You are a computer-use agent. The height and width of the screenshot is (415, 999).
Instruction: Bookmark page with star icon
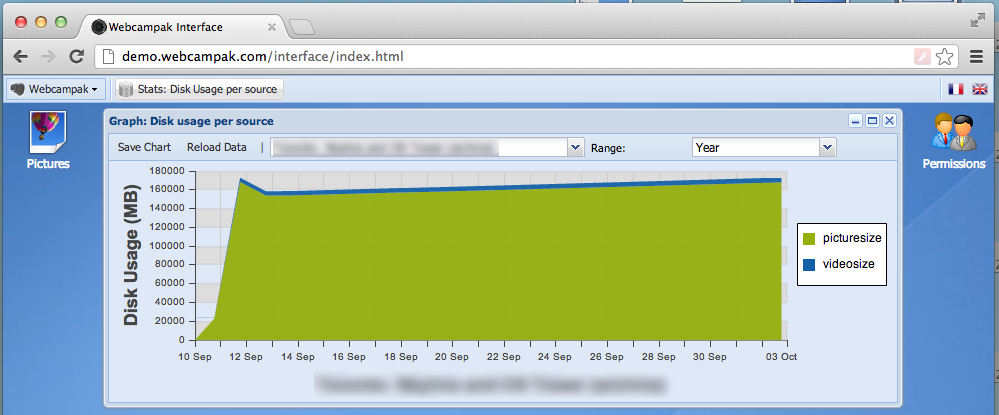(x=944, y=57)
